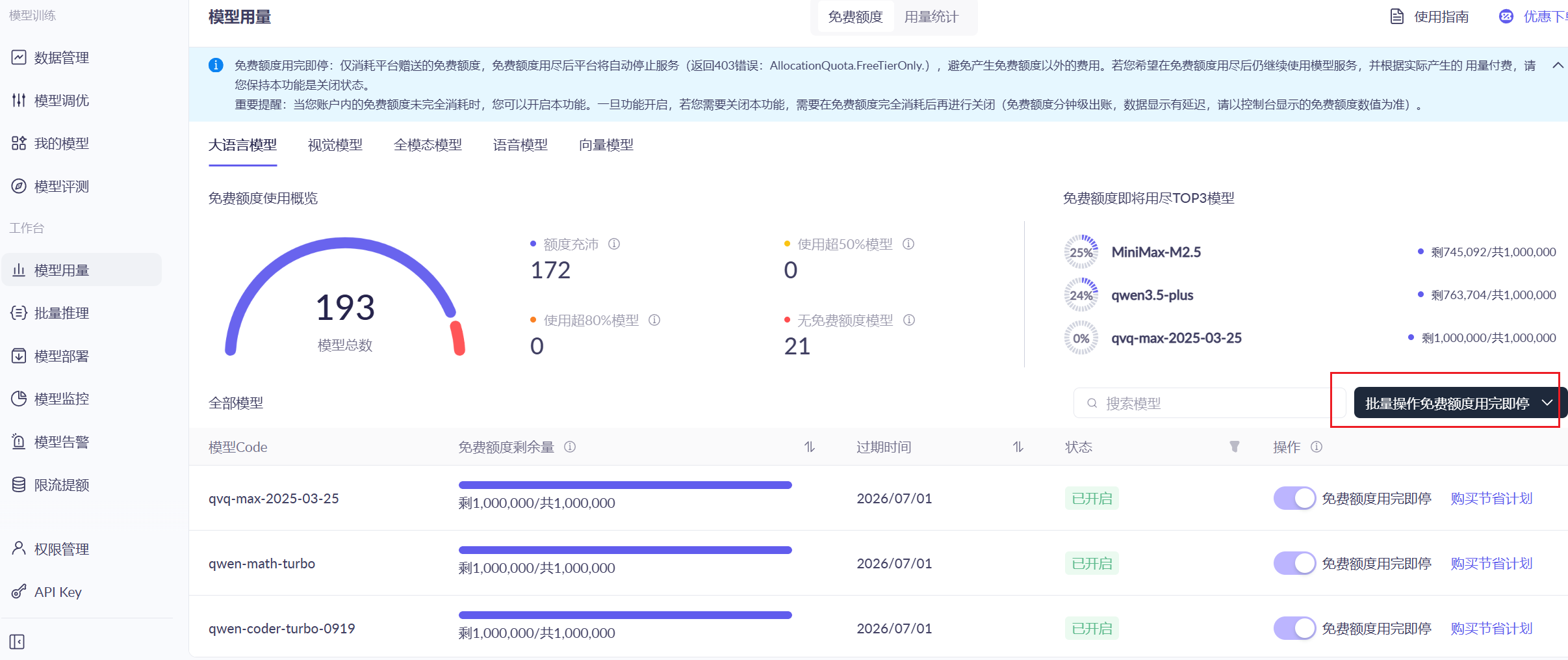Click sort icon in 过期时间 column
1568x660 pixels.
tap(1018, 447)
